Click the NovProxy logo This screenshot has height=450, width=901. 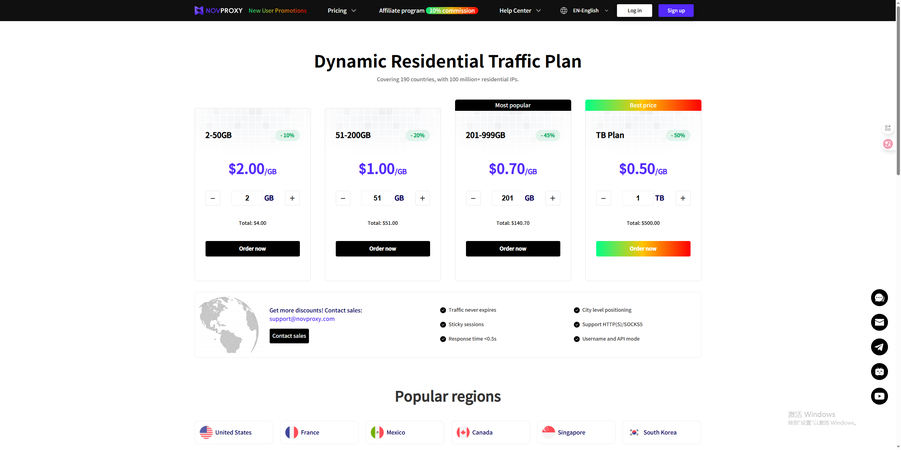click(x=218, y=11)
